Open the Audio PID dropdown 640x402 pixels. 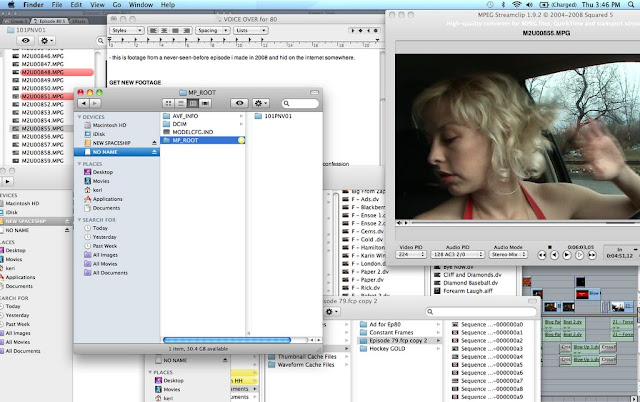click(x=458, y=254)
